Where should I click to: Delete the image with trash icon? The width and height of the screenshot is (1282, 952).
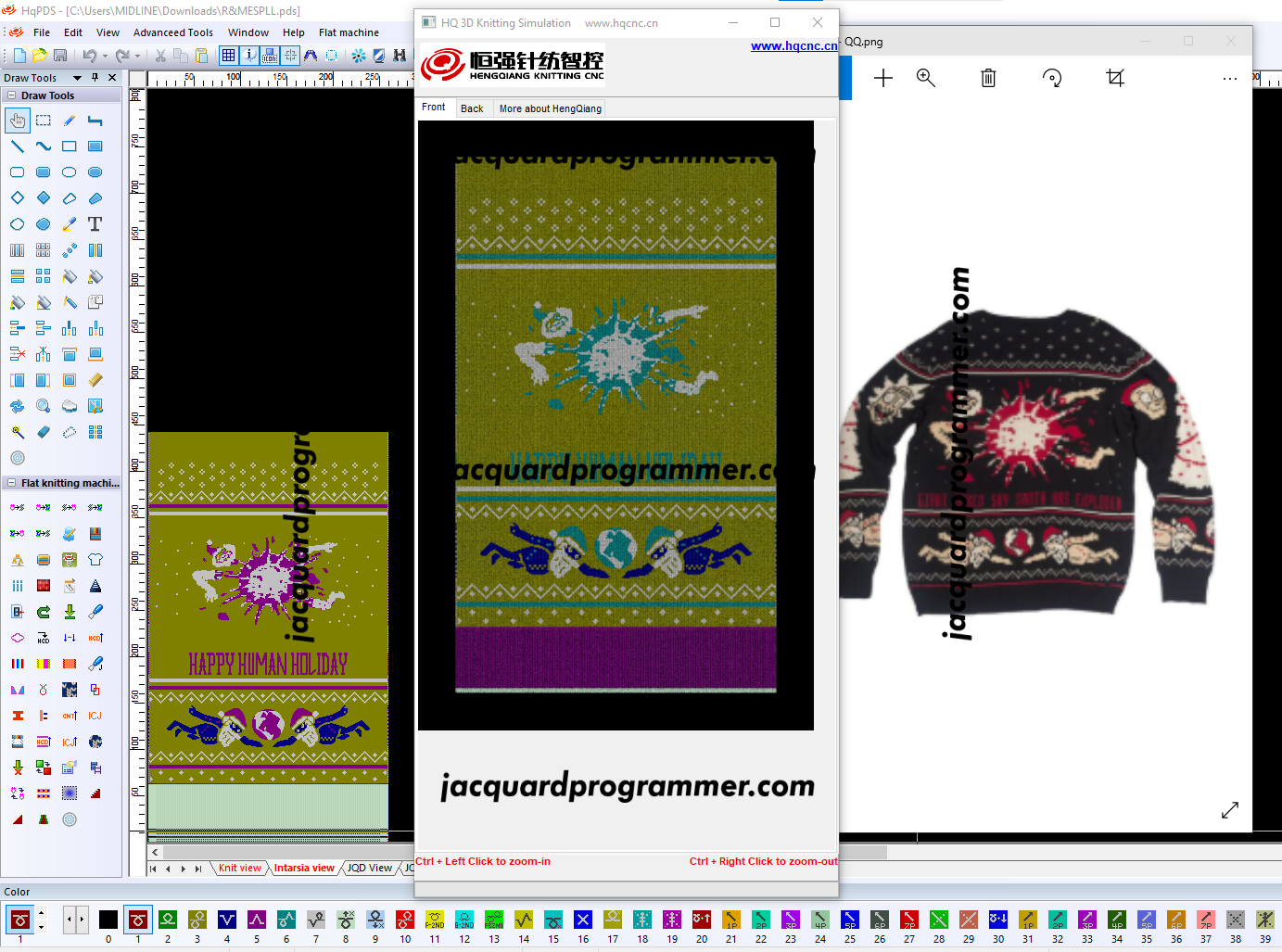coord(988,78)
